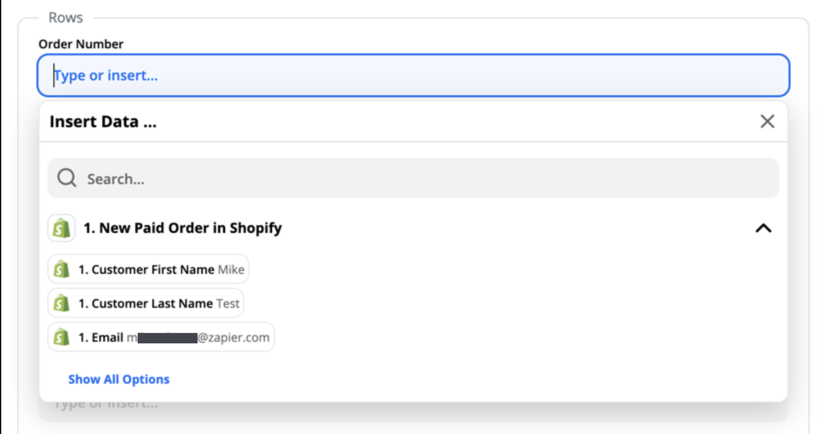Collapse the New Paid Order in Shopify section
Image resolution: width=829 pixels, height=434 pixels.
[763, 228]
